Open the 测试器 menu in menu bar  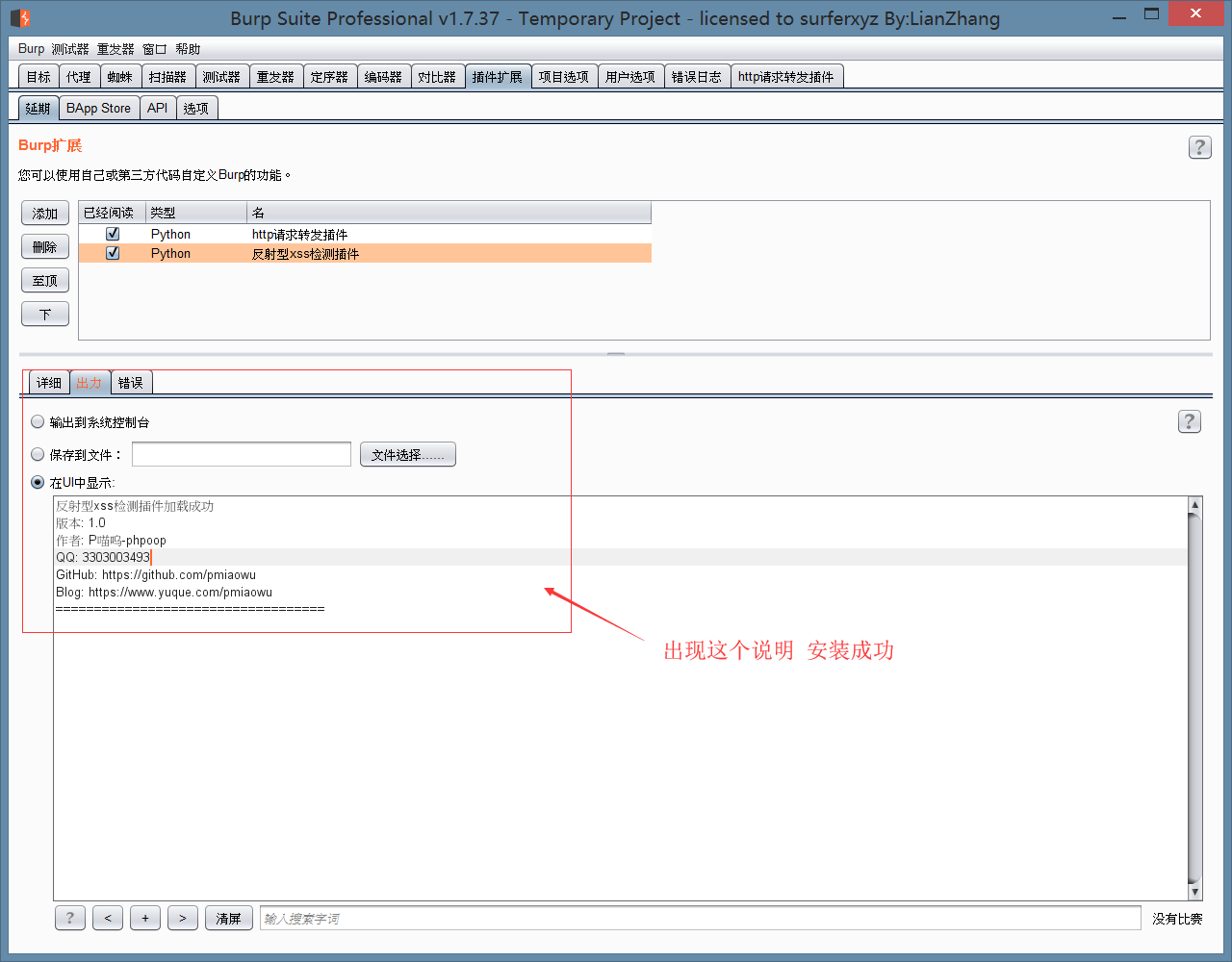click(70, 49)
